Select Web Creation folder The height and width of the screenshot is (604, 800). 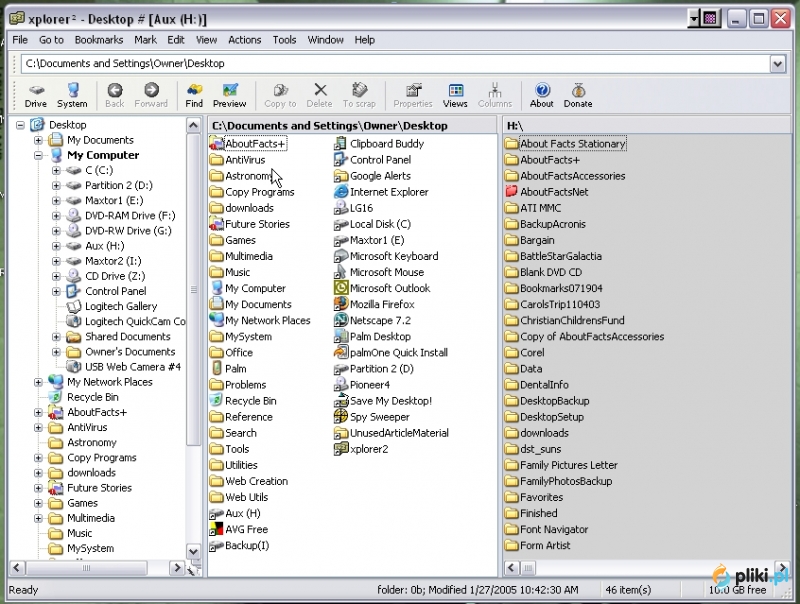click(249, 481)
